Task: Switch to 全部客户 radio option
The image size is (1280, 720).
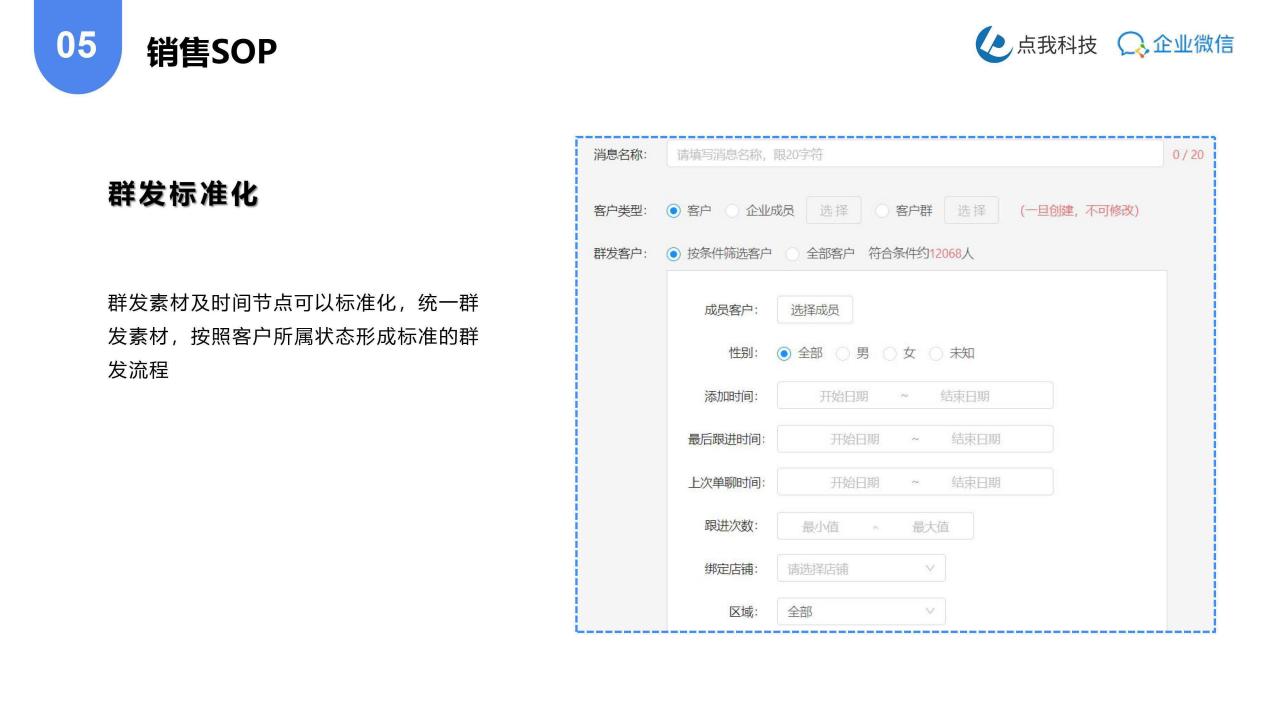Action: tap(794, 254)
